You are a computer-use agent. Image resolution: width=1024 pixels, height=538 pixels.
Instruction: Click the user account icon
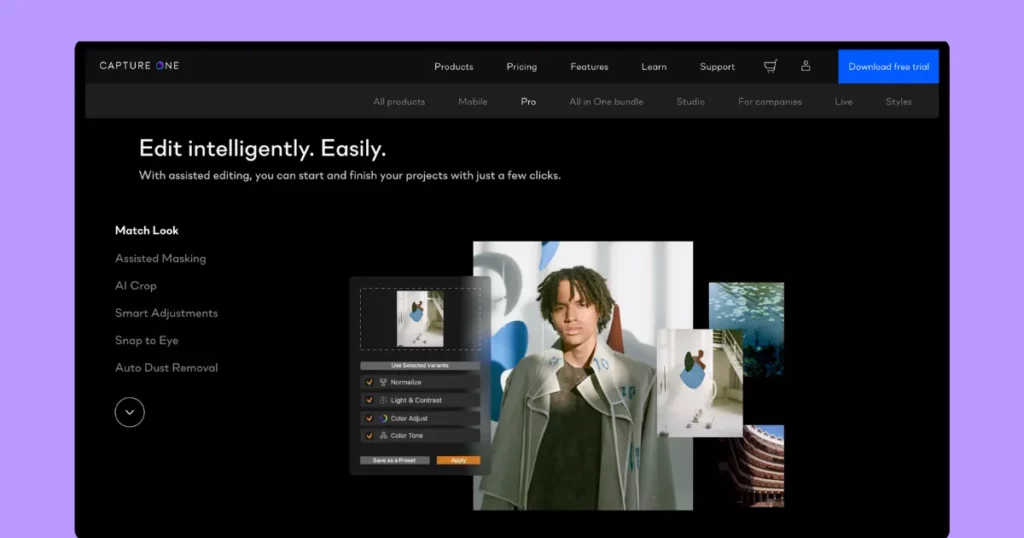(x=806, y=66)
